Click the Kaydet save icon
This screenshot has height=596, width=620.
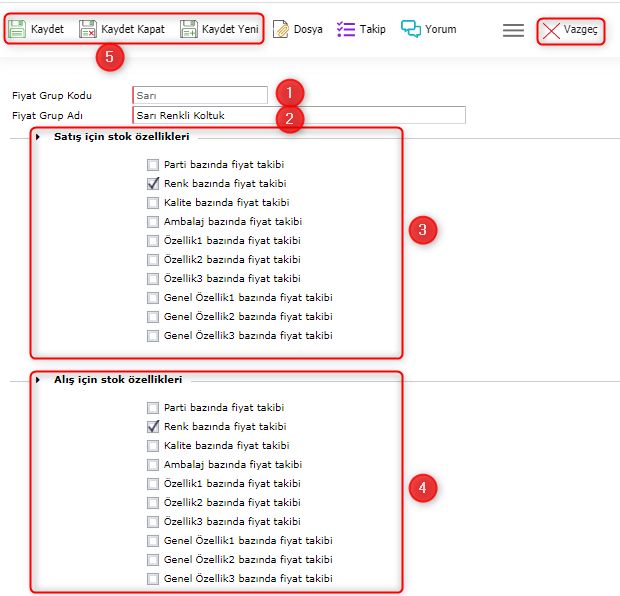17,29
